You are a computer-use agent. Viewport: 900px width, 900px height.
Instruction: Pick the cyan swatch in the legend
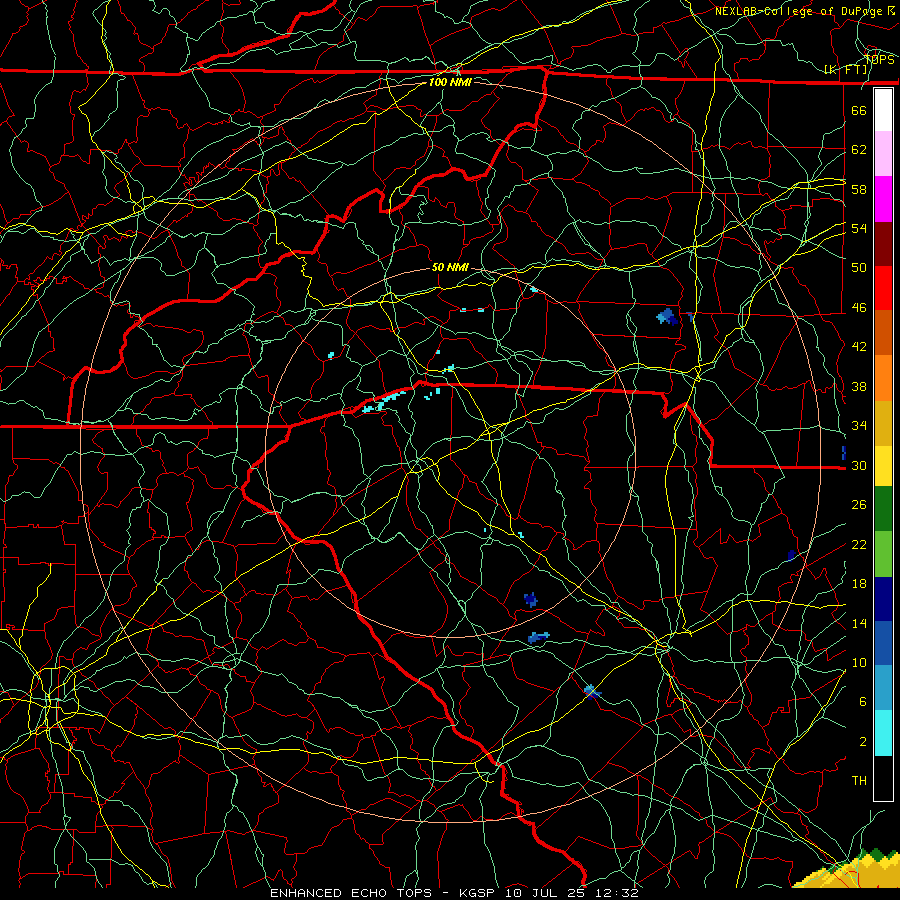pos(883,733)
